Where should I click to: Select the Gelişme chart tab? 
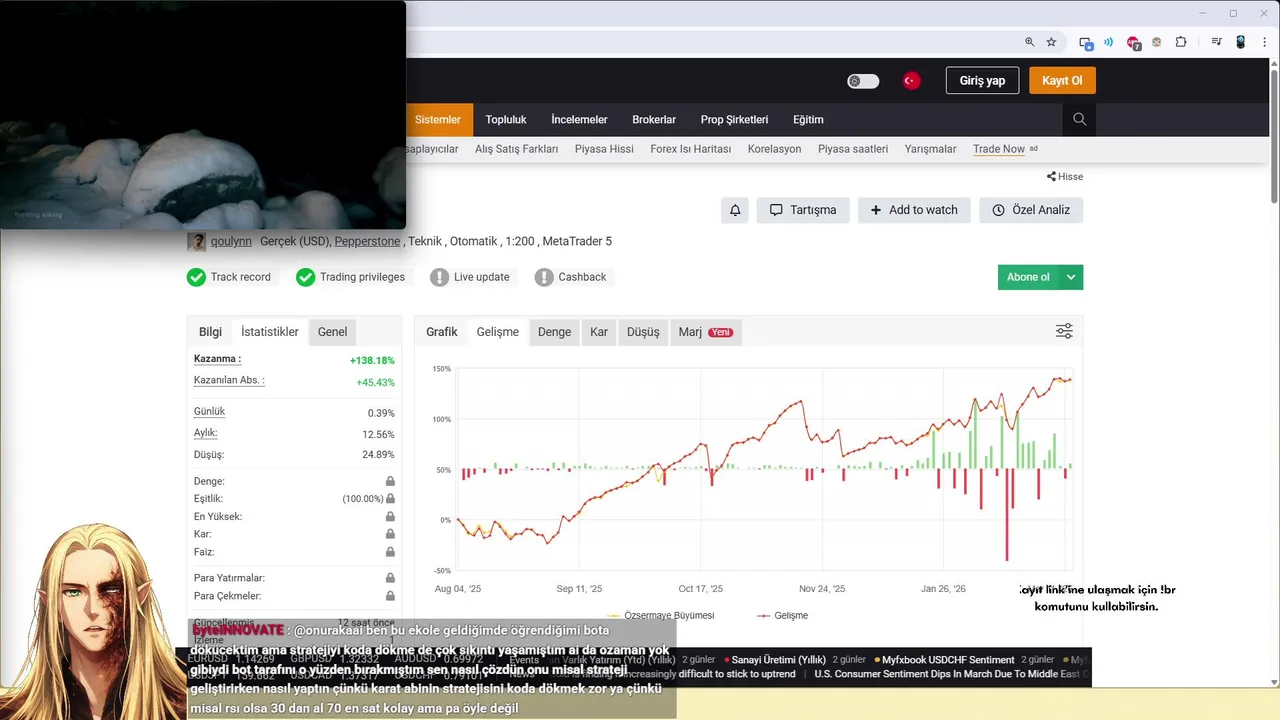498,332
